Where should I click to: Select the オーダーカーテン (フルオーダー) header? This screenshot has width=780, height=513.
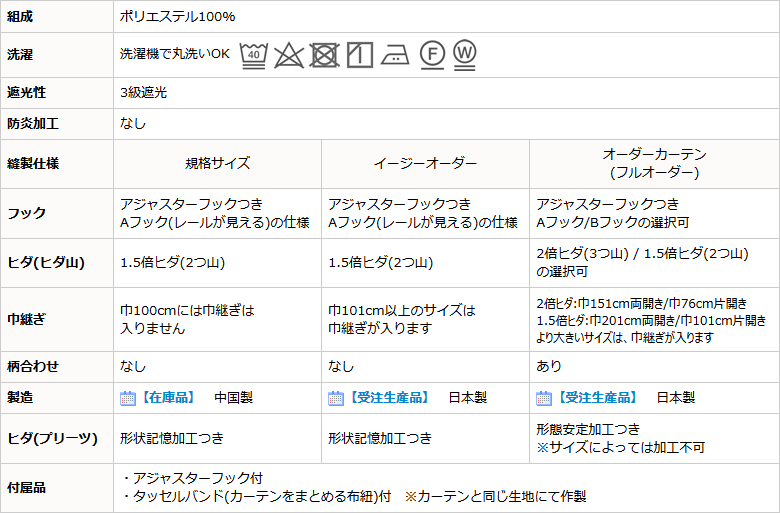(x=654, y=163)
